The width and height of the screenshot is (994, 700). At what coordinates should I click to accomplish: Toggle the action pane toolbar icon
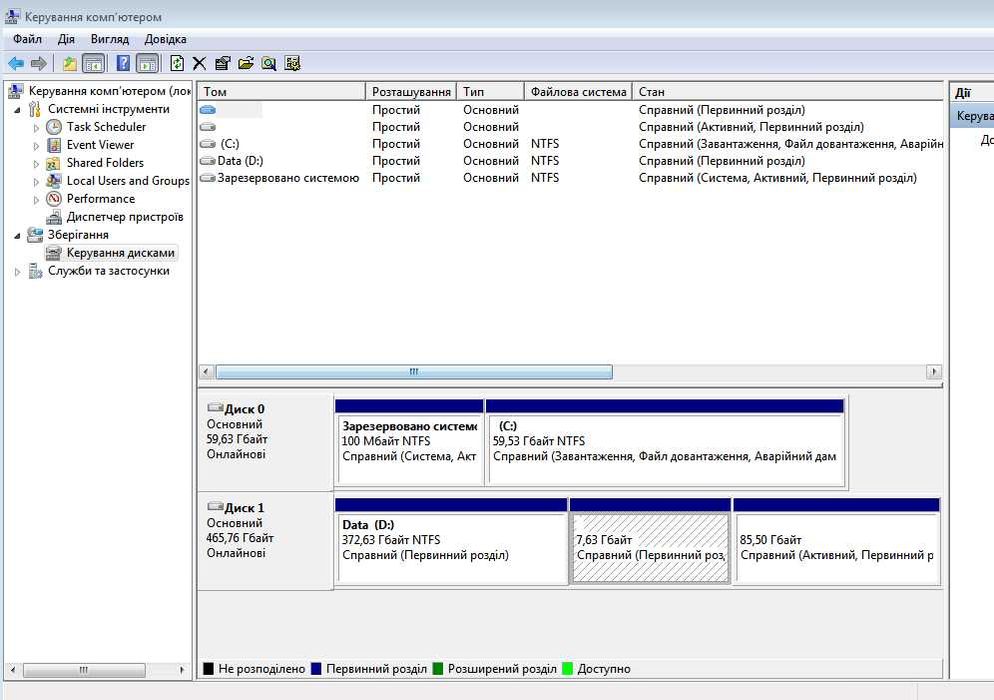147,63
